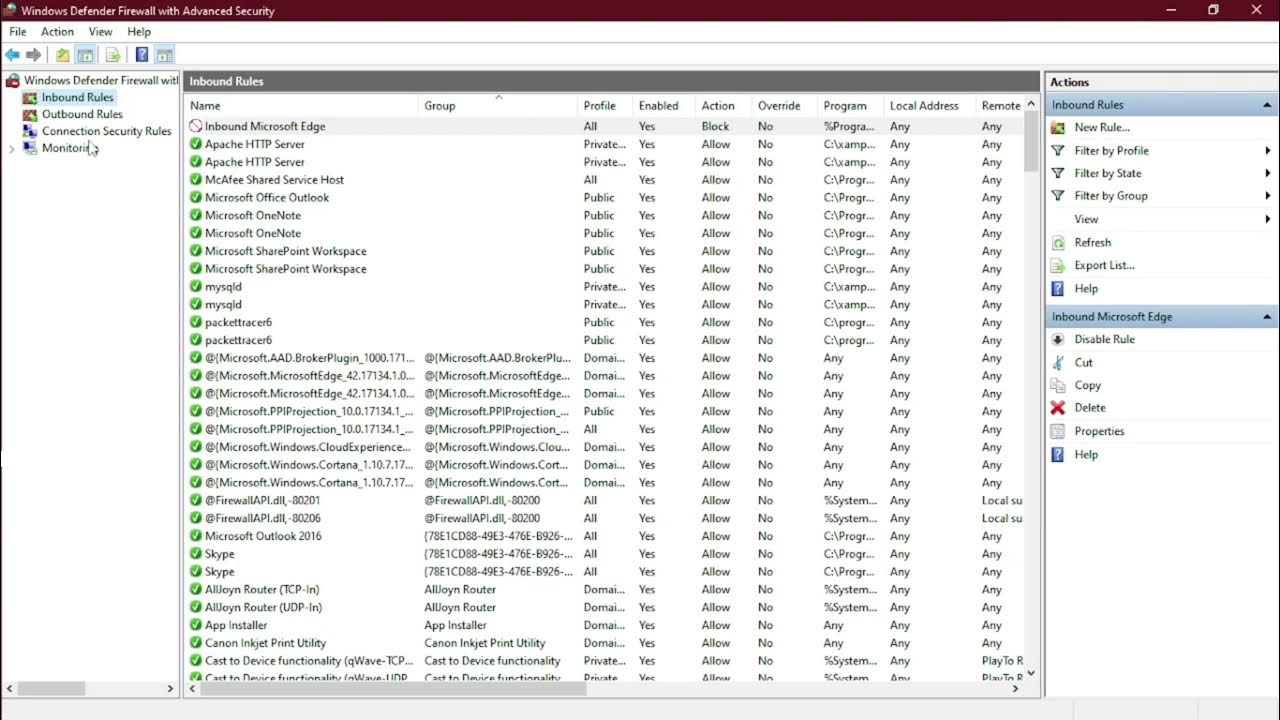Click the console tree's horizontal scrollbar thumb
Screen dimensions: 1280x720
[x=51, y=689]
